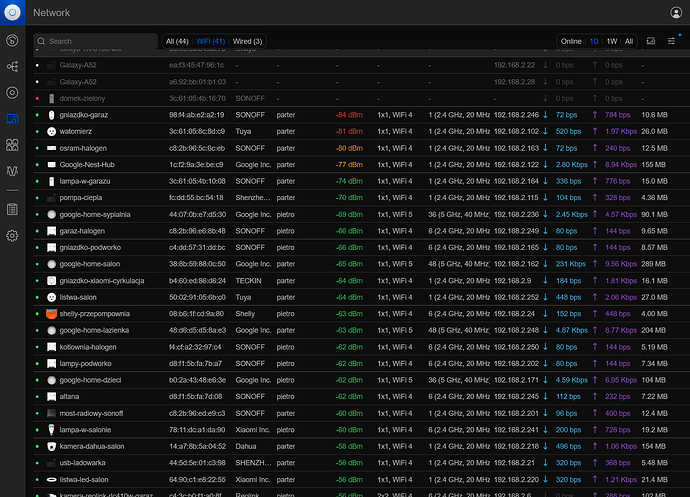
Task: Click the -77 dBm signal value
Action: [349, 165]
